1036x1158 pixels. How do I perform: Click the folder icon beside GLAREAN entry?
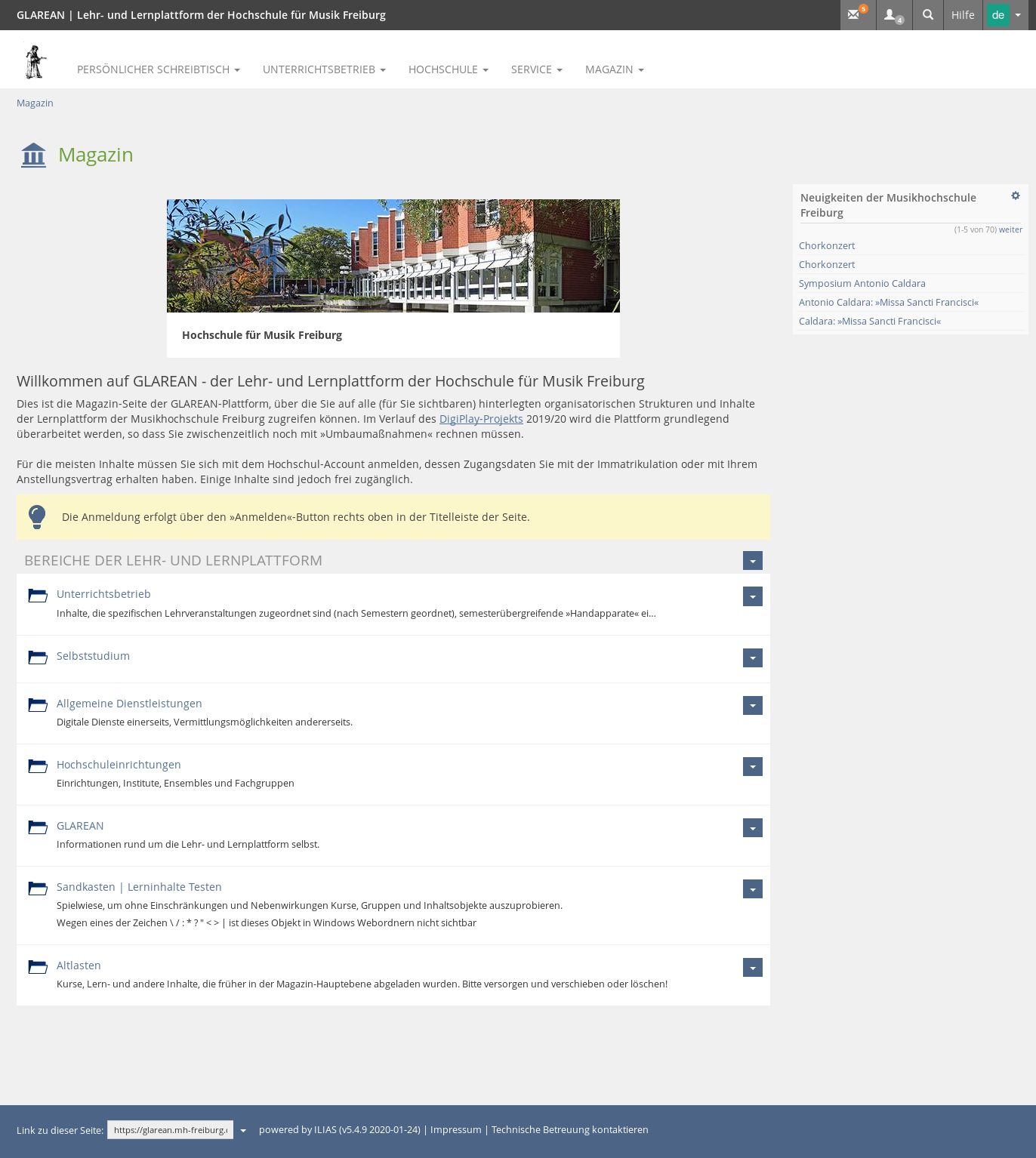pos(38,827)
